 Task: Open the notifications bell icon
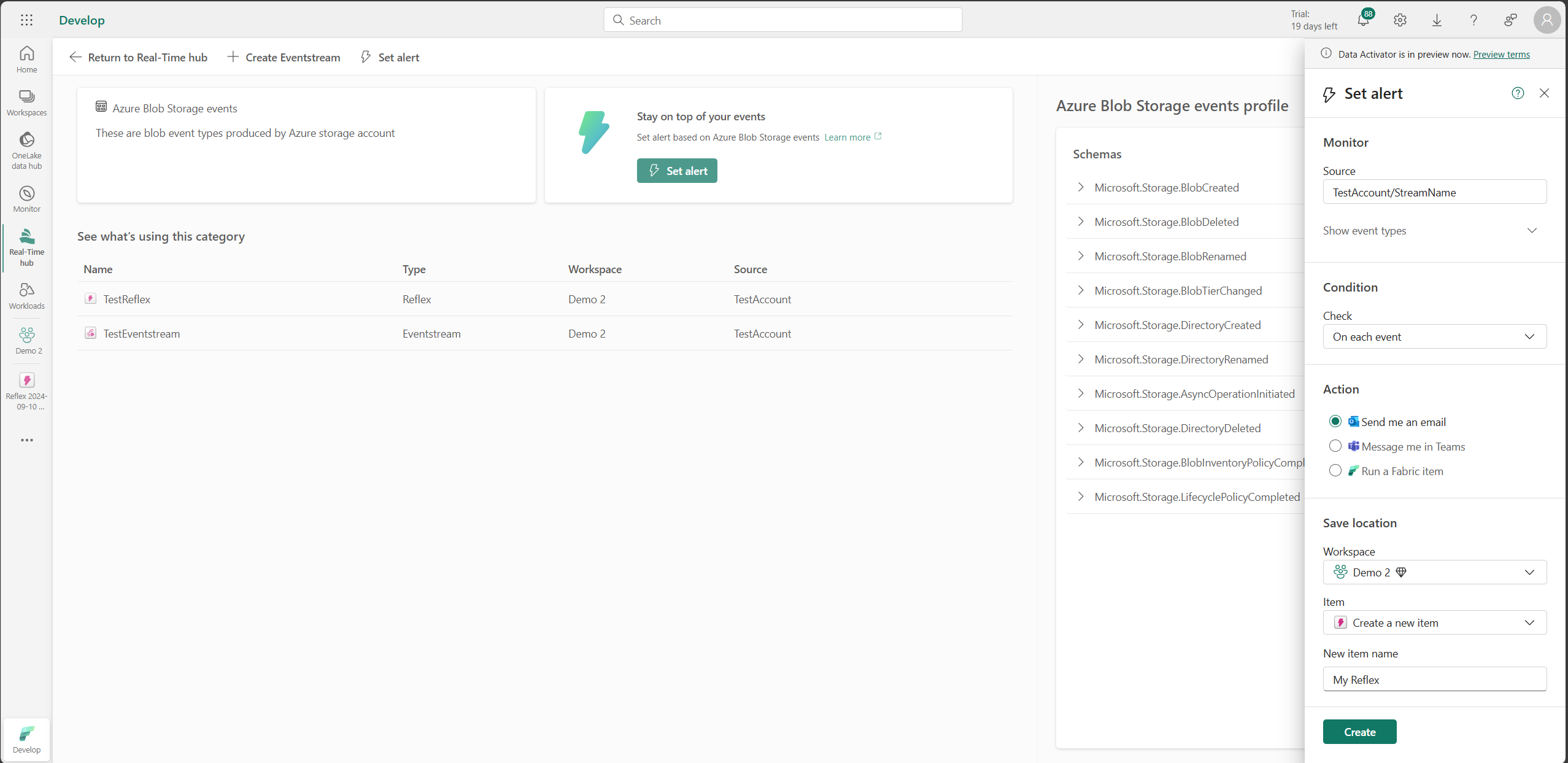[x=1363, y=20]
